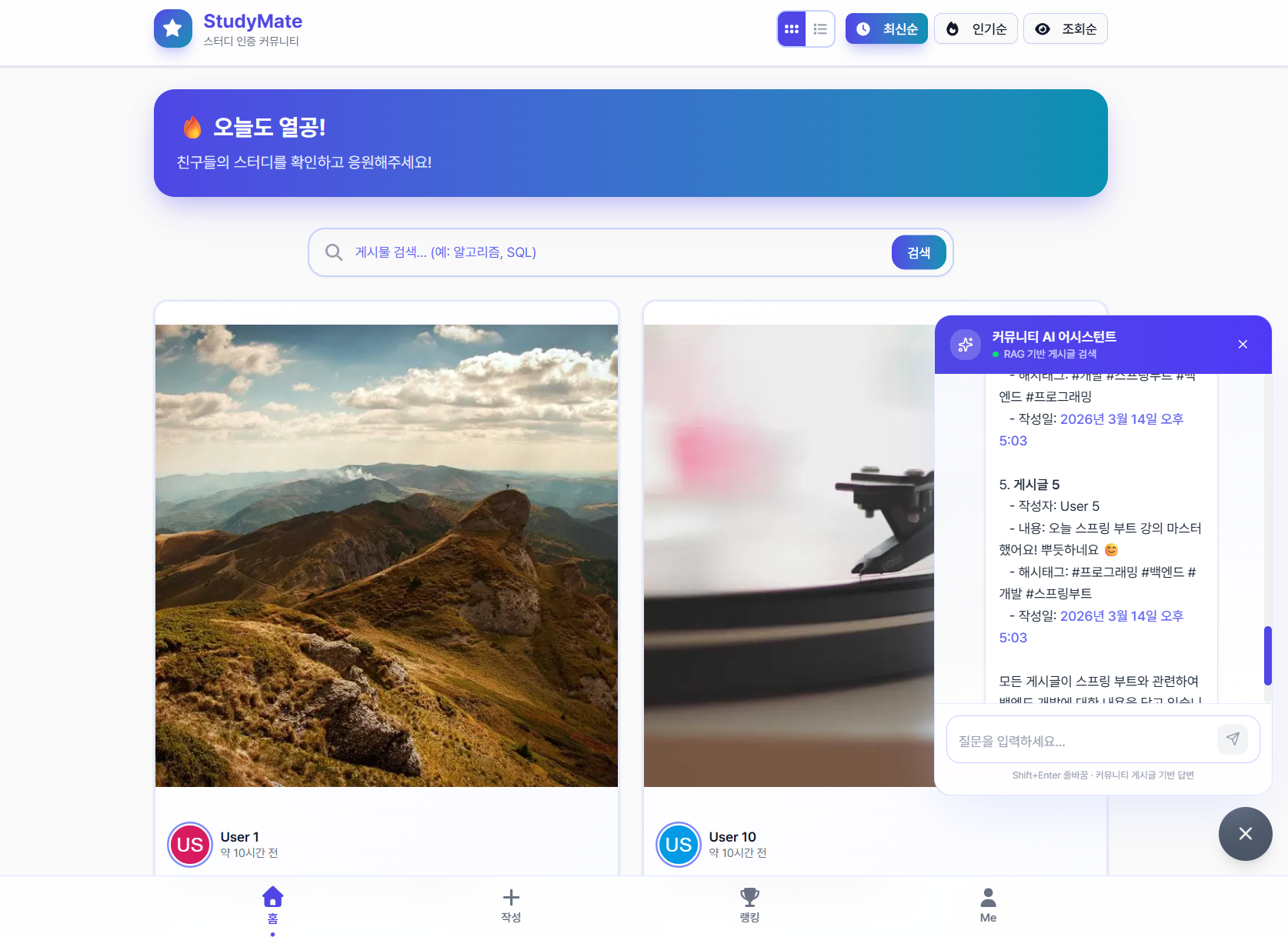Open the Me profile tab
This screenshot has height=937, width=1288.
tap(988, 905)
